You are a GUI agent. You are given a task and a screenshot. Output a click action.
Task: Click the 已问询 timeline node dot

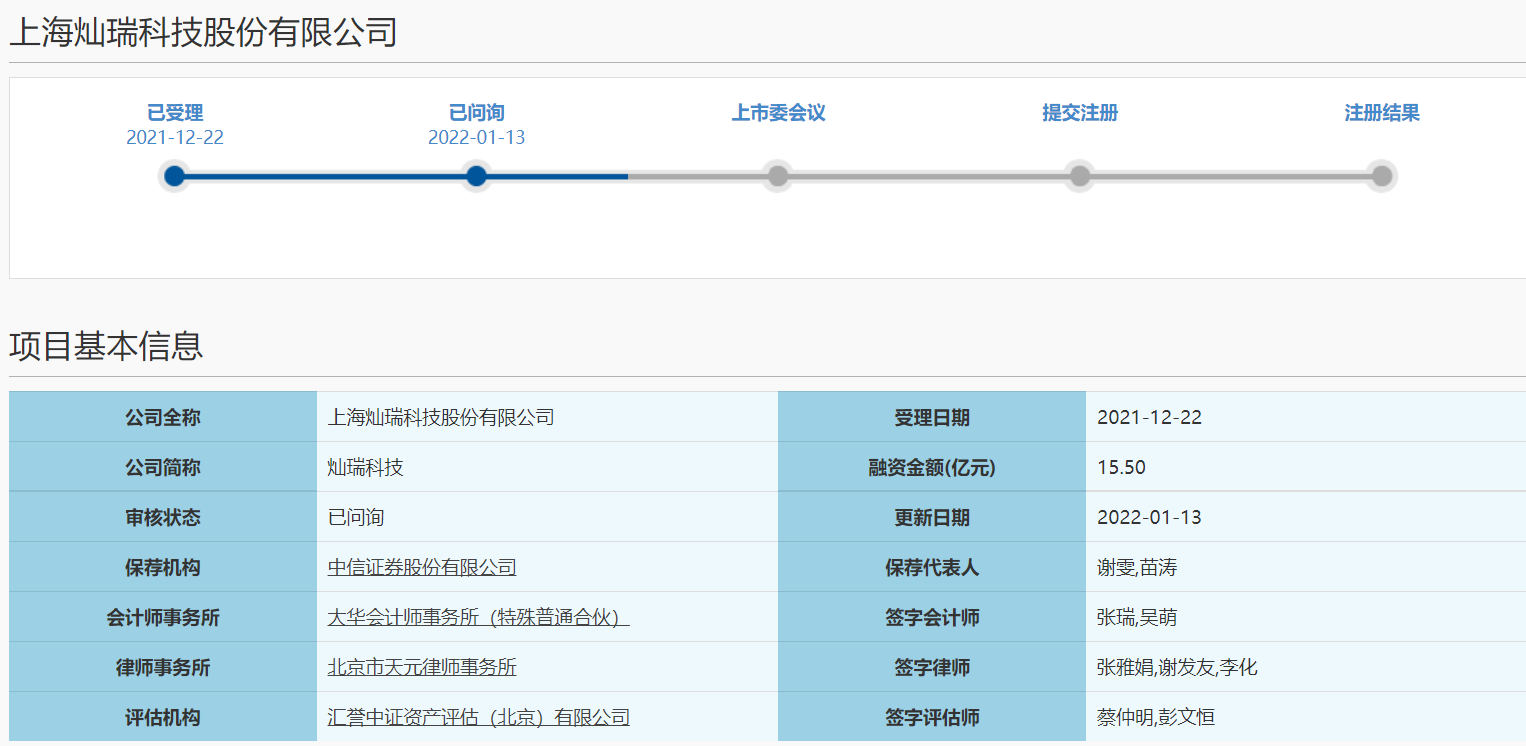pyautogui.click(x=477, y=177)
